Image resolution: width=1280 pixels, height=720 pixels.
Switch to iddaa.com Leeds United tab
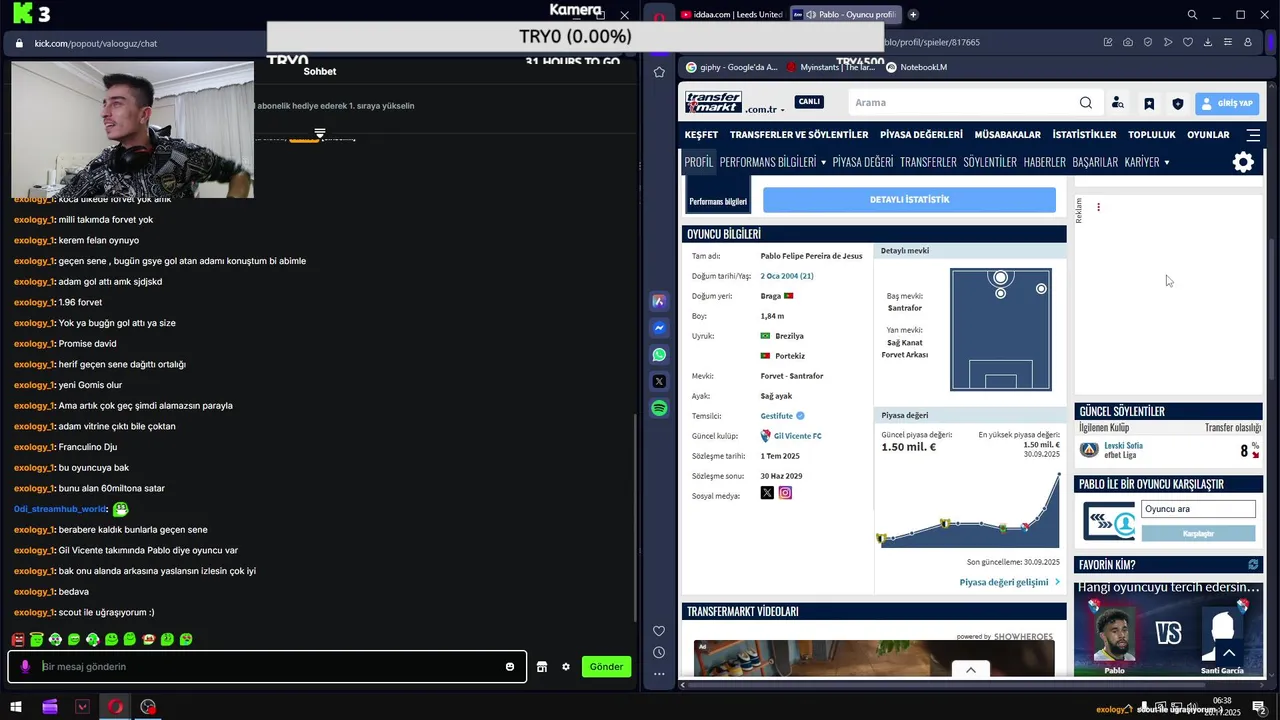tap(730, 15)
